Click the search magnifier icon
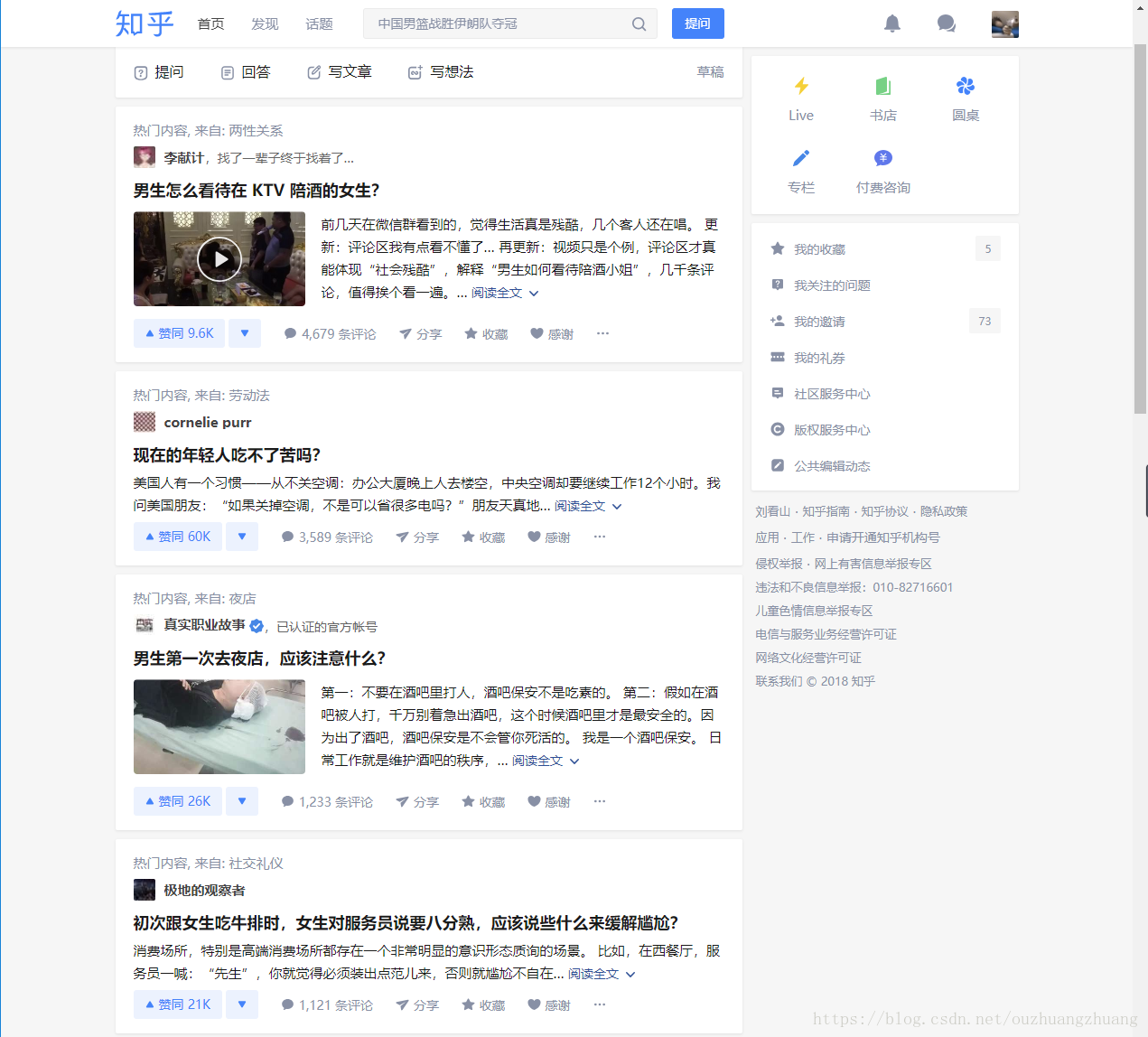 639,24
